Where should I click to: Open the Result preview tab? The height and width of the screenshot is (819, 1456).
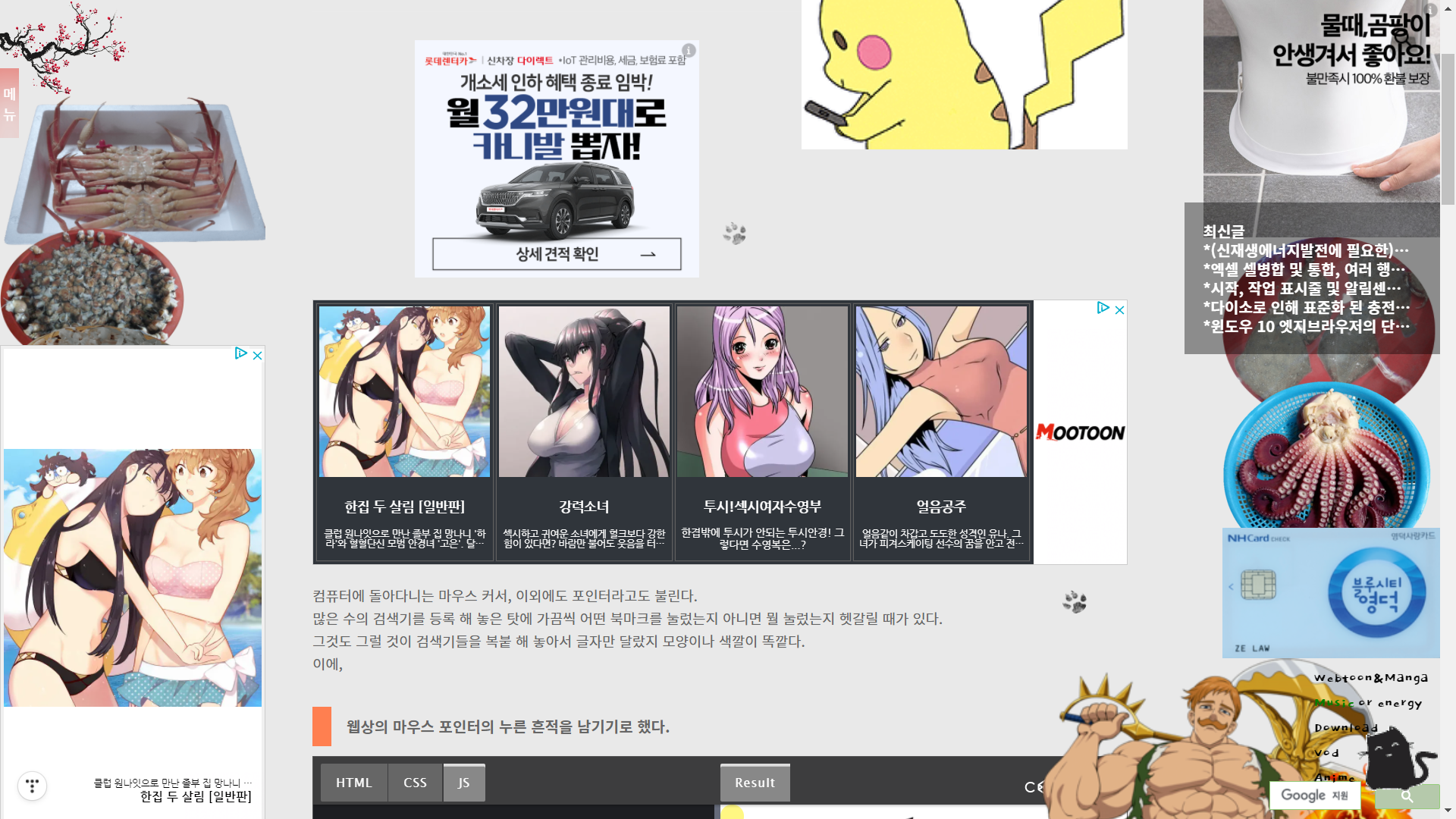(x=755, y=783)
